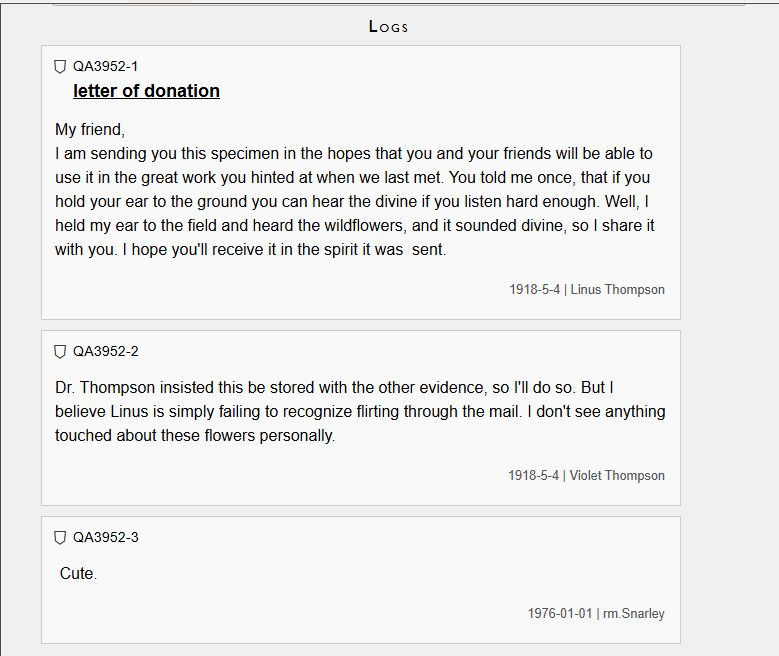Screen dimensions: 779x656
Task: Click the 'Cute.' log entry text
Action: pyautogui.click(x=78, y=574)
